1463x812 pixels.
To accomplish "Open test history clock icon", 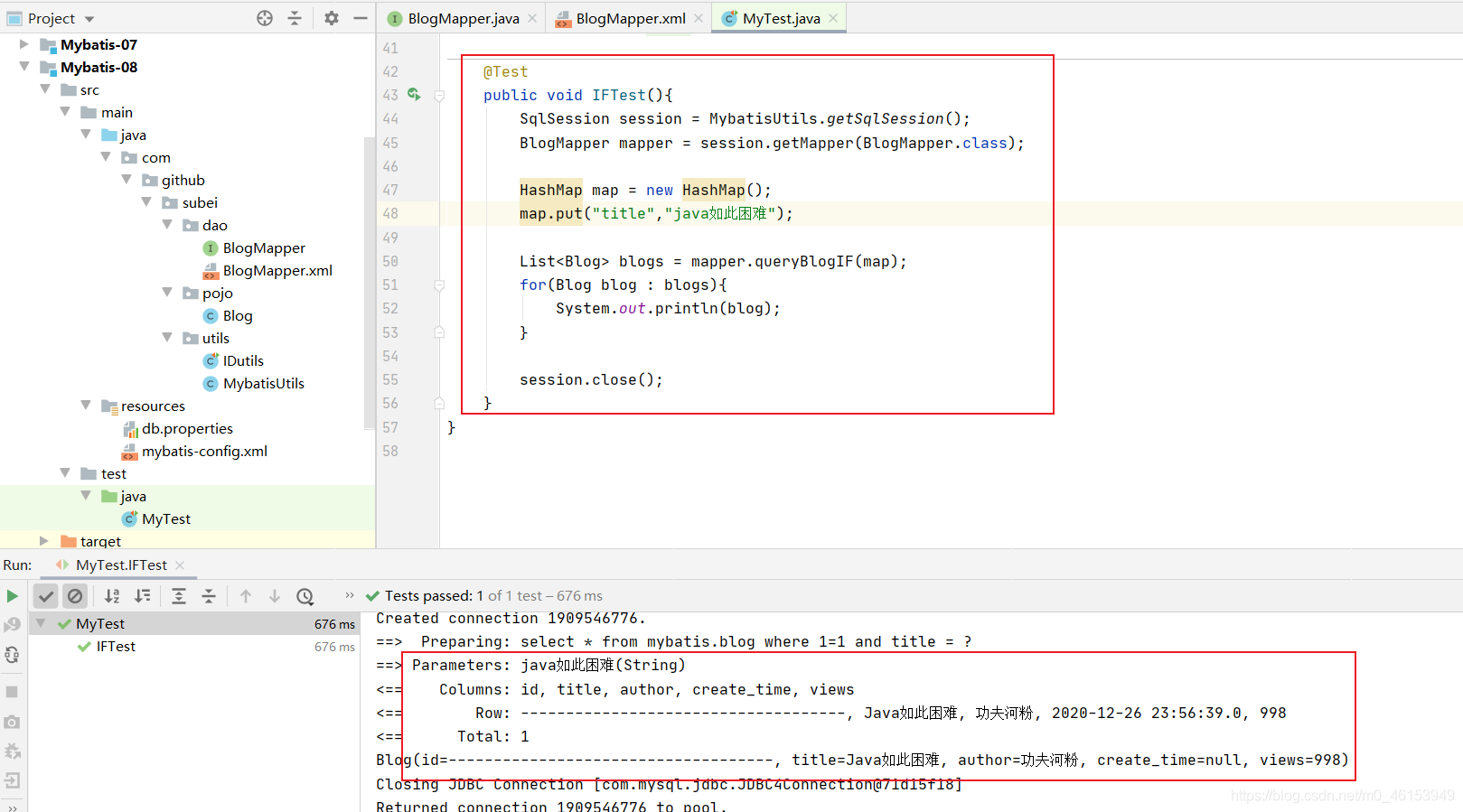I will [x=305, y=596].
